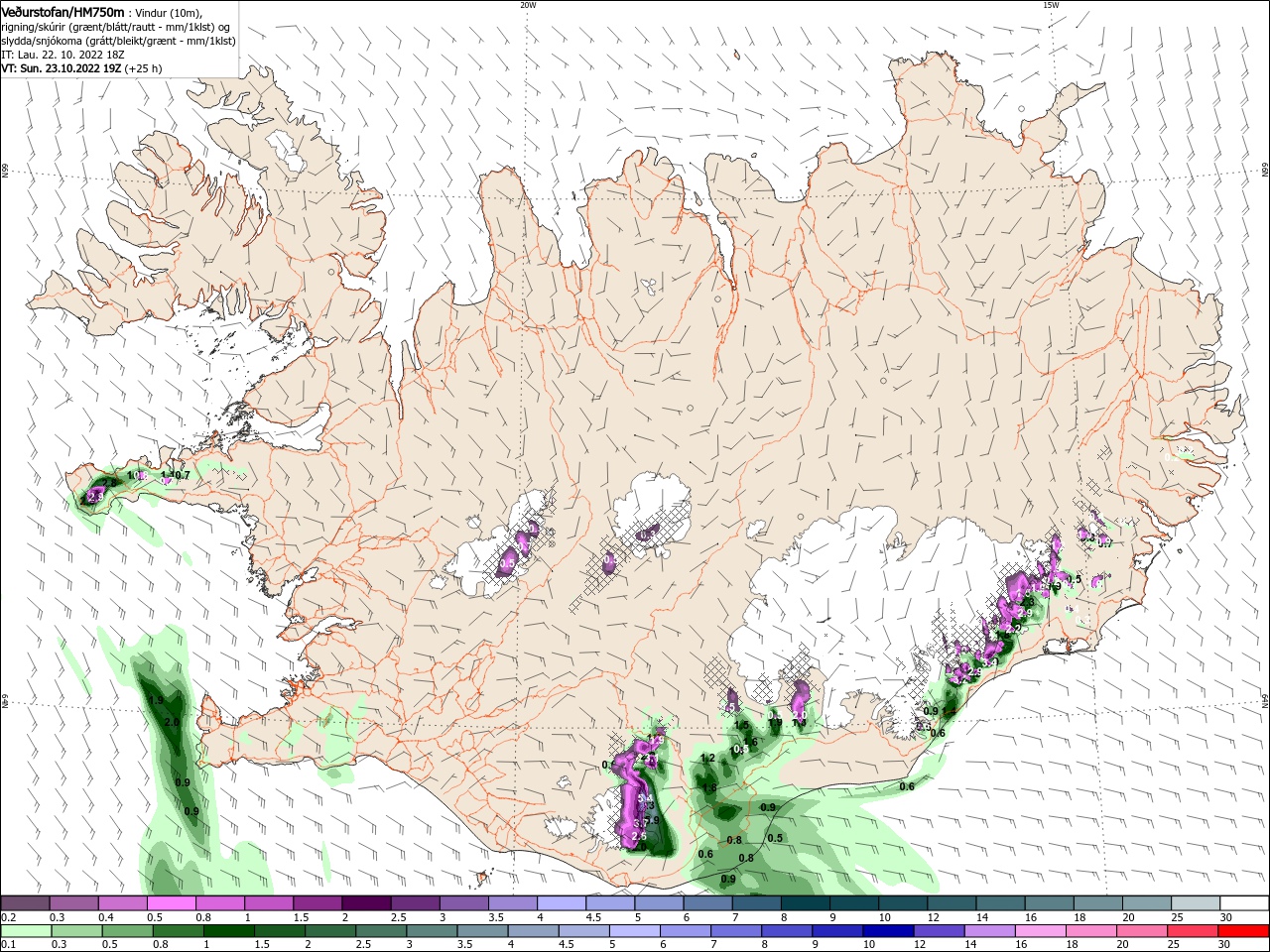Select the 'VT: Sun. 23.10.2022 19Z' valid time line
This screenshot has width=1270, height=952.
point(62,68)
